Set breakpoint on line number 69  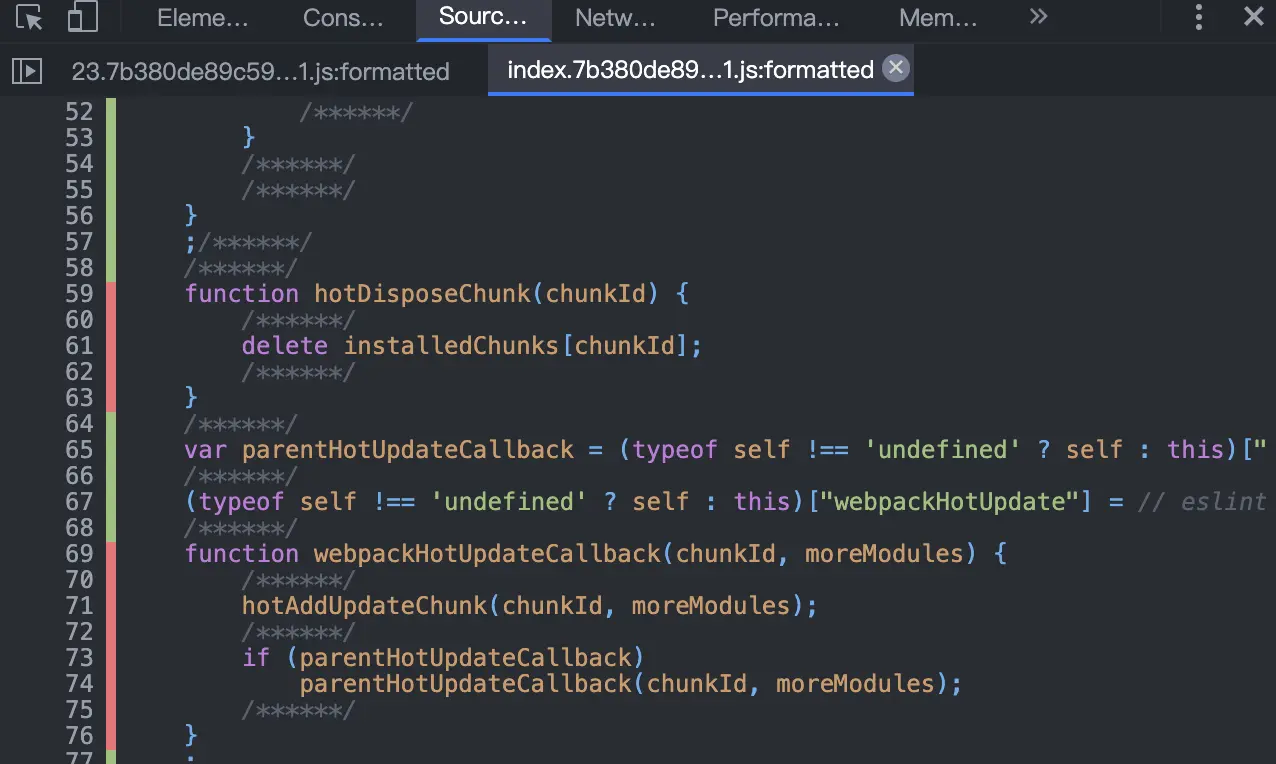pyautogui.click(x=79, y=554)
